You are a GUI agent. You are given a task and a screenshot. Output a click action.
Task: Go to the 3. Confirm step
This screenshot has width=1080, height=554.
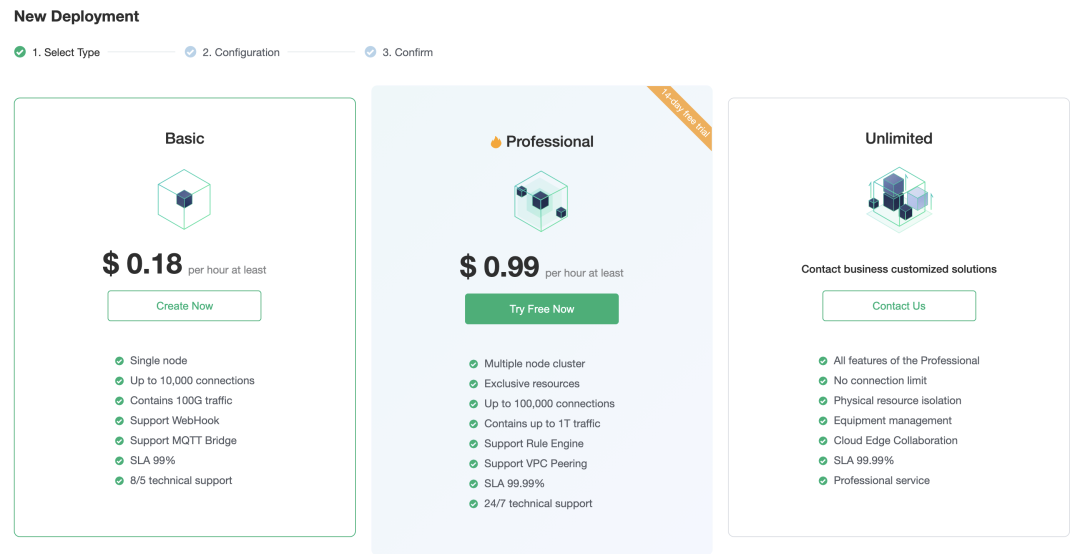point(407,52)
